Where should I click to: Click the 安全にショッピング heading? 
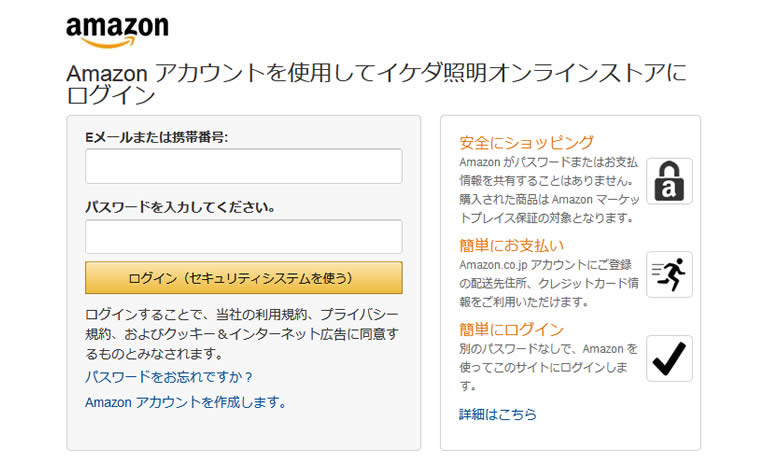point(526,142)
